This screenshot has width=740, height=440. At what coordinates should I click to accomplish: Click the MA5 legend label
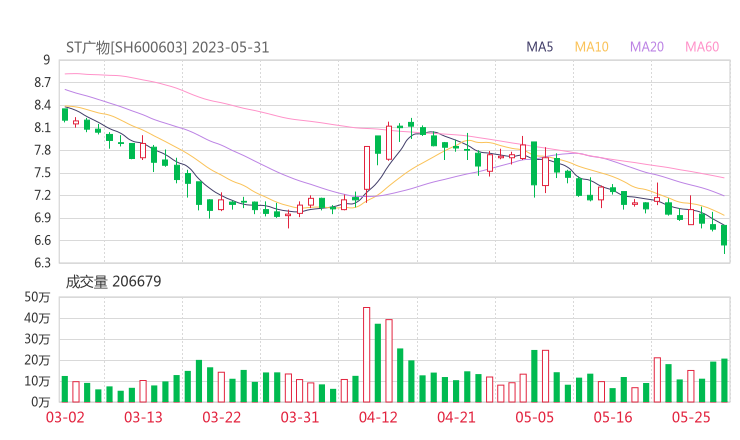[x=539, y=47]
